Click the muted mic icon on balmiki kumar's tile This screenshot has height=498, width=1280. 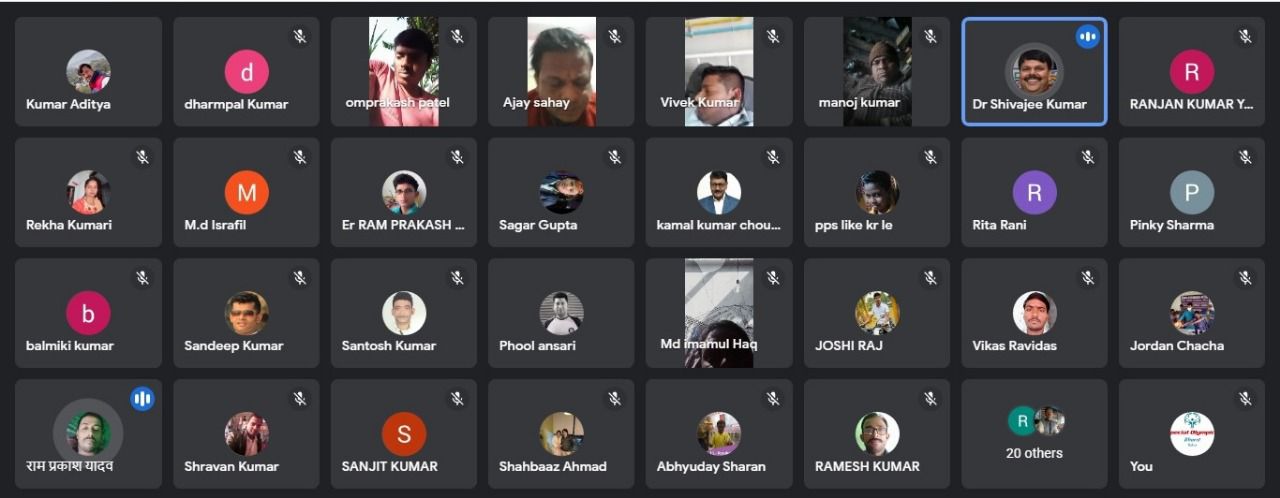pos(142,278)
